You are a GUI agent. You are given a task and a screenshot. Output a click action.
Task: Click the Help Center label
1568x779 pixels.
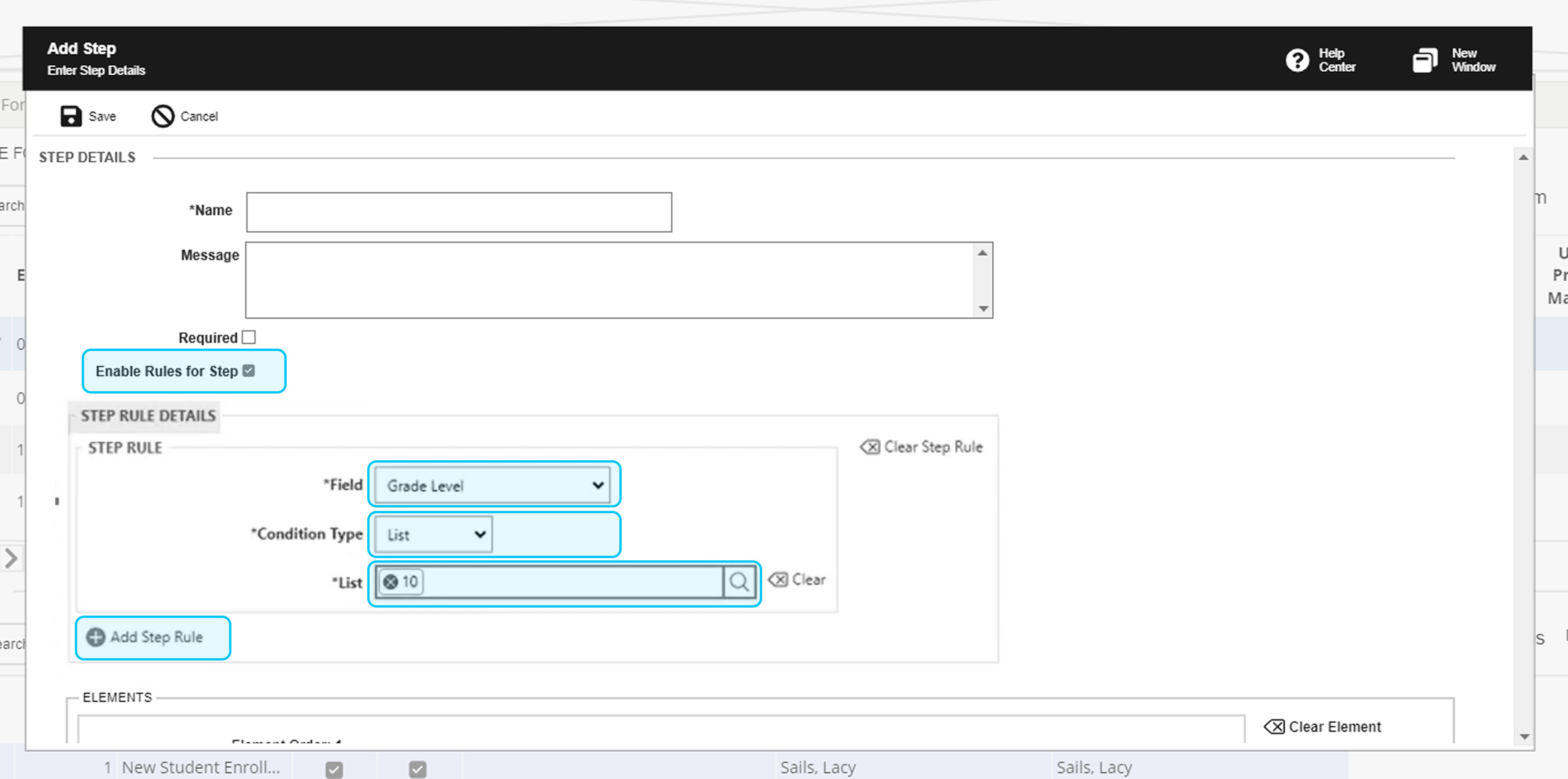(x=1337, y=60)
